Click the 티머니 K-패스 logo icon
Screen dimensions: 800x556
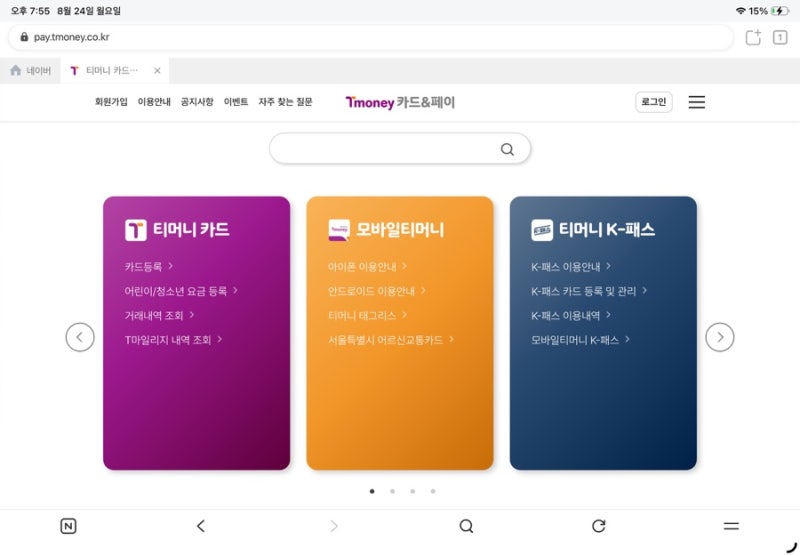pyautogui.click(x=542, y=230)
